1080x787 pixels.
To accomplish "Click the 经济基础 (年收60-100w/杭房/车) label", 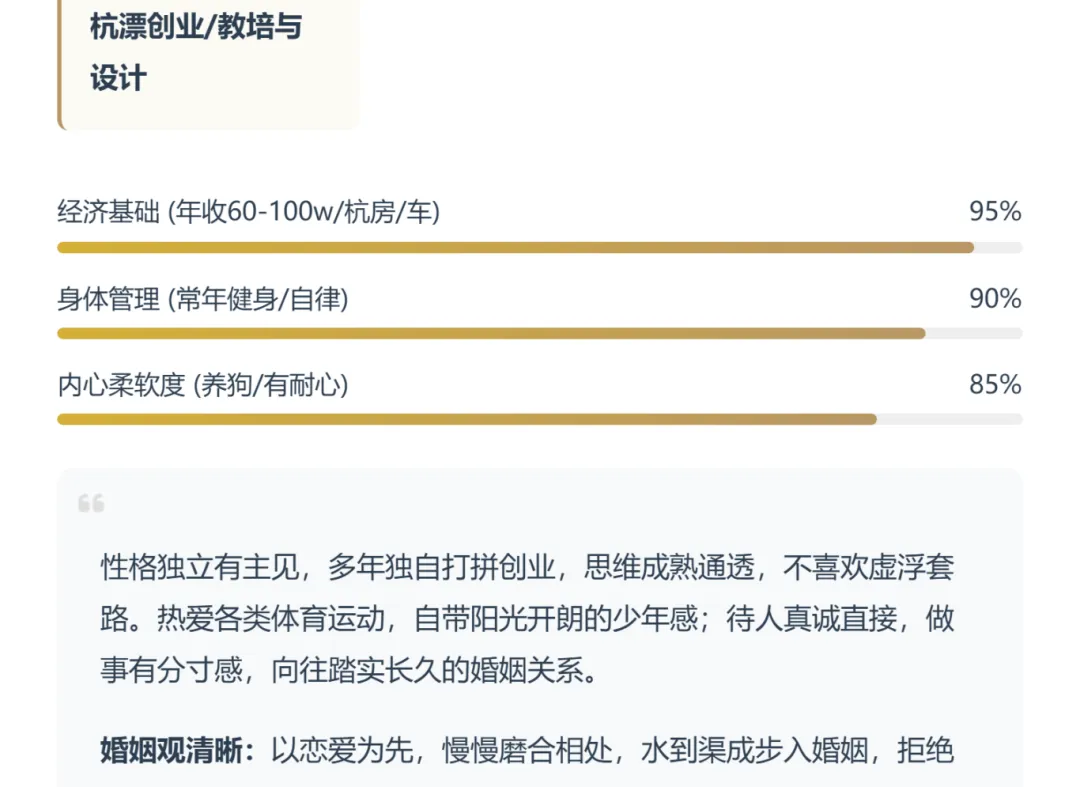I will (x=249, y=212).
